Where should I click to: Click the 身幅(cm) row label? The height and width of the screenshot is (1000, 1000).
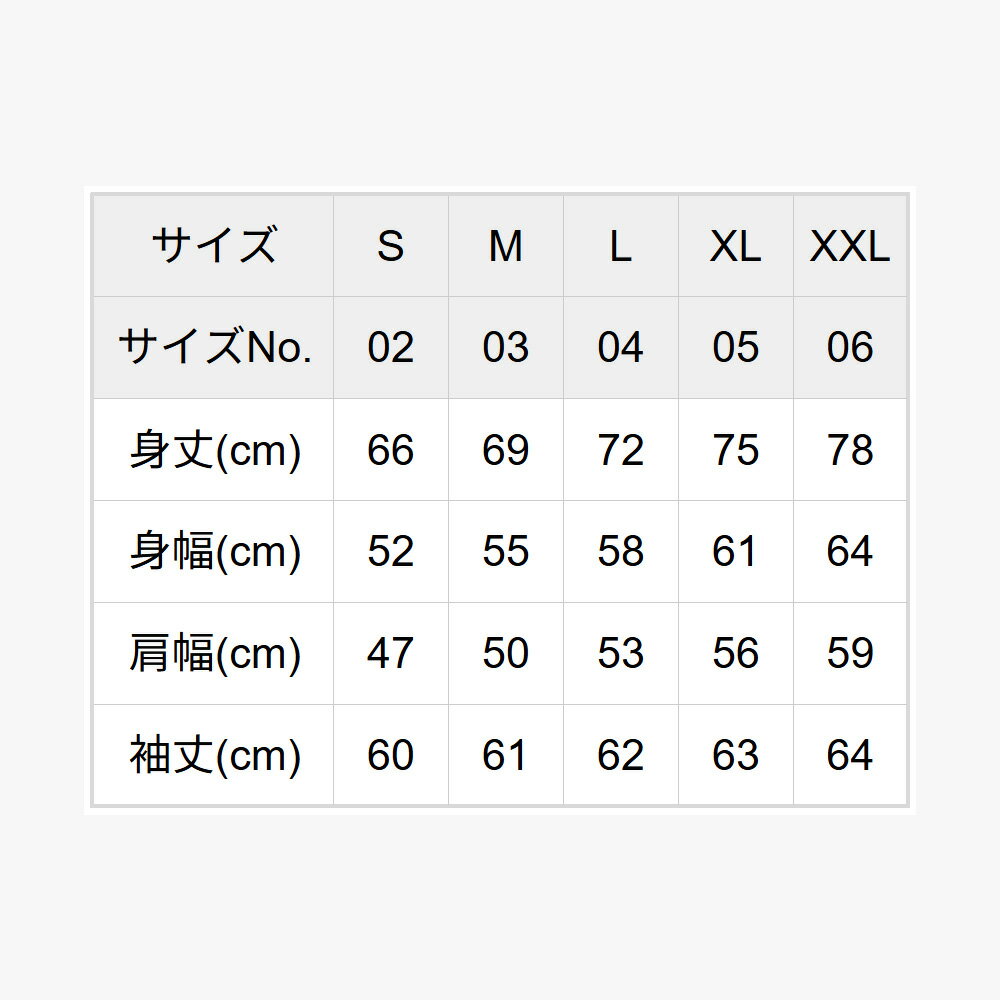pos(213,552)
